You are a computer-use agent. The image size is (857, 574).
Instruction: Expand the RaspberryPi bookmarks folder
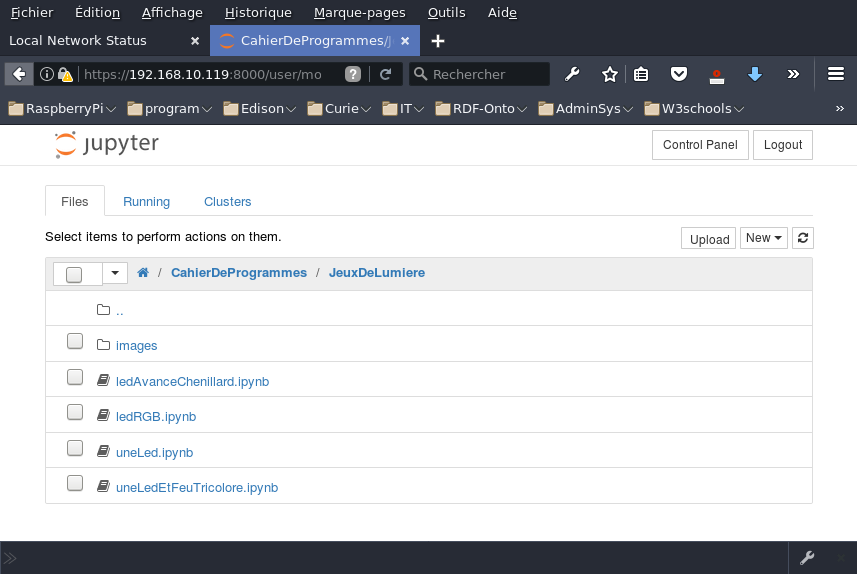(62, 108)
